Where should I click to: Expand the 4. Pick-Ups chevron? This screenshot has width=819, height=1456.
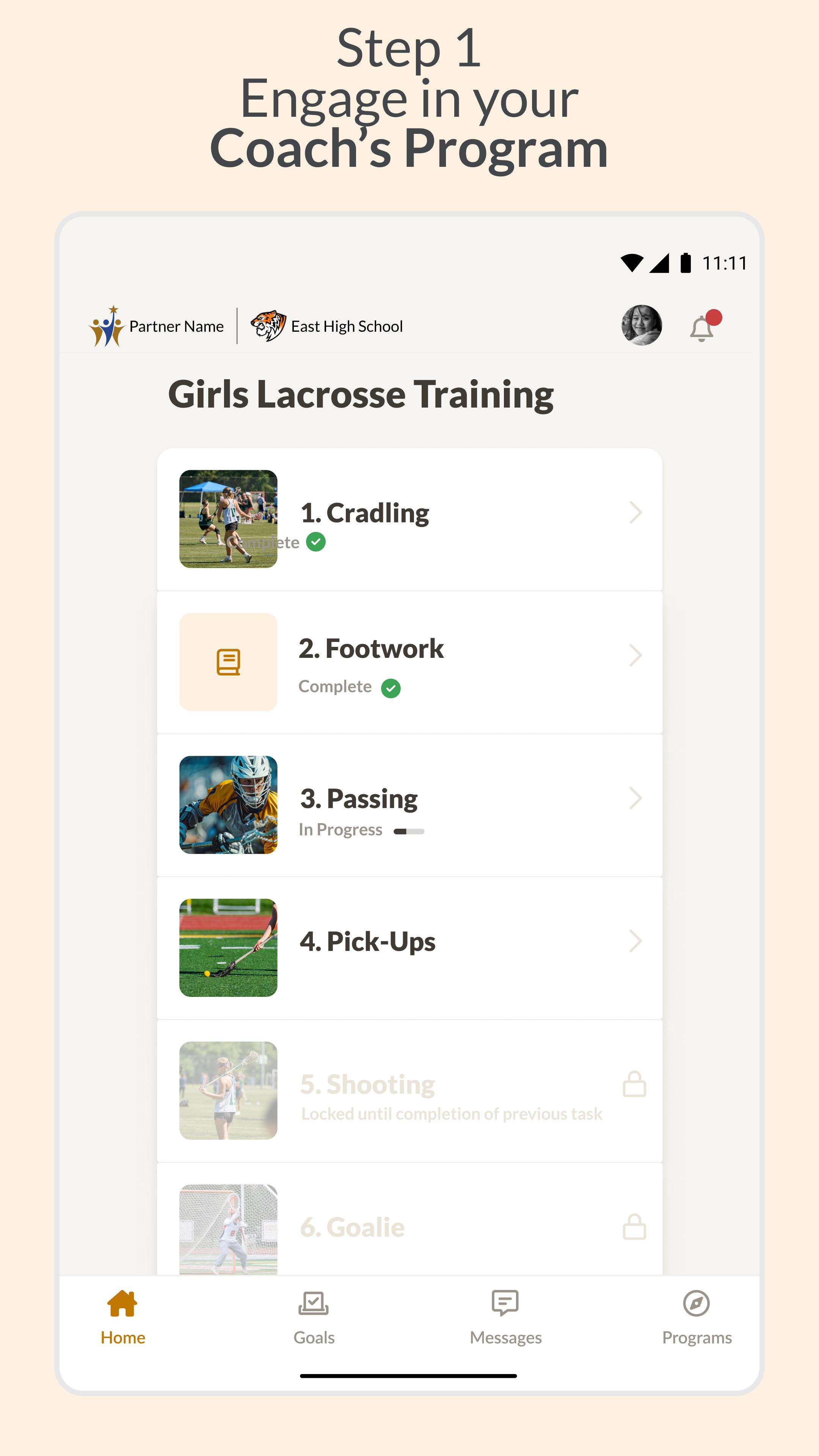(636, 941)
